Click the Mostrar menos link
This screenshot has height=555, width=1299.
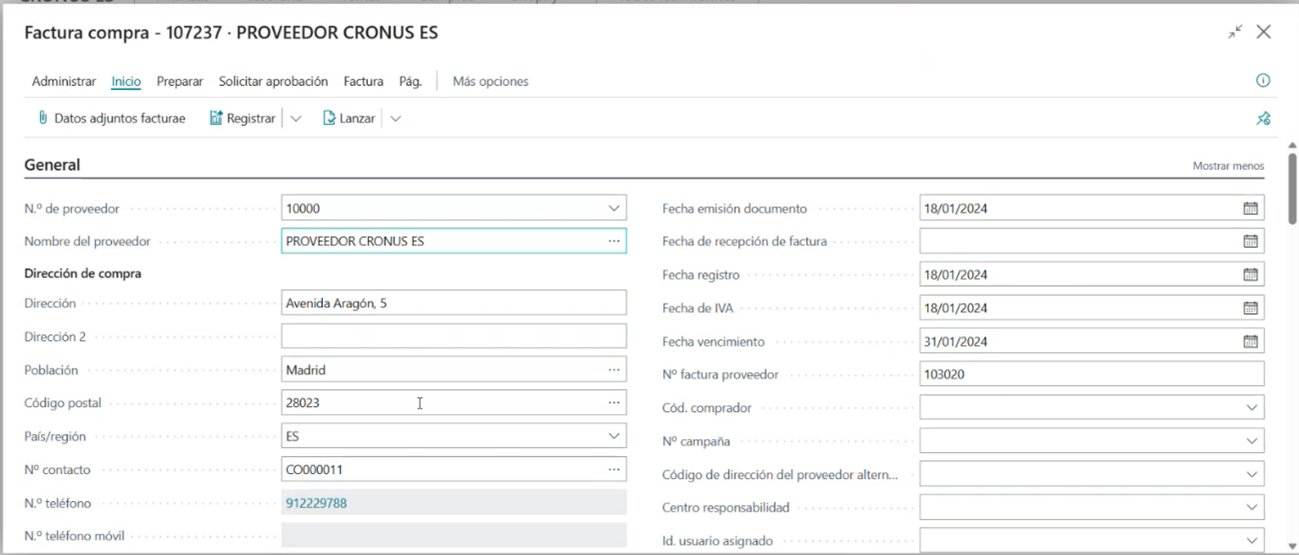click(1228, 166)
